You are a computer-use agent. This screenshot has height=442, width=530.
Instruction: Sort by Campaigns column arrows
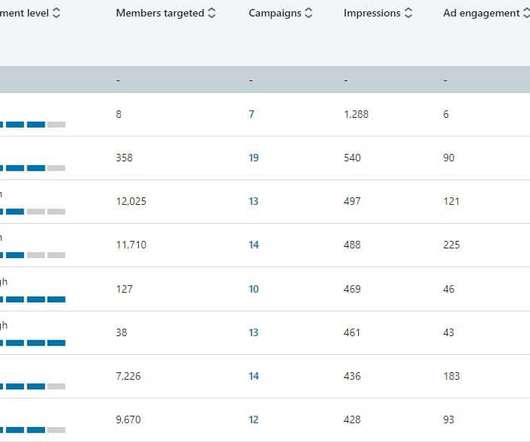[x=308, y=13]
